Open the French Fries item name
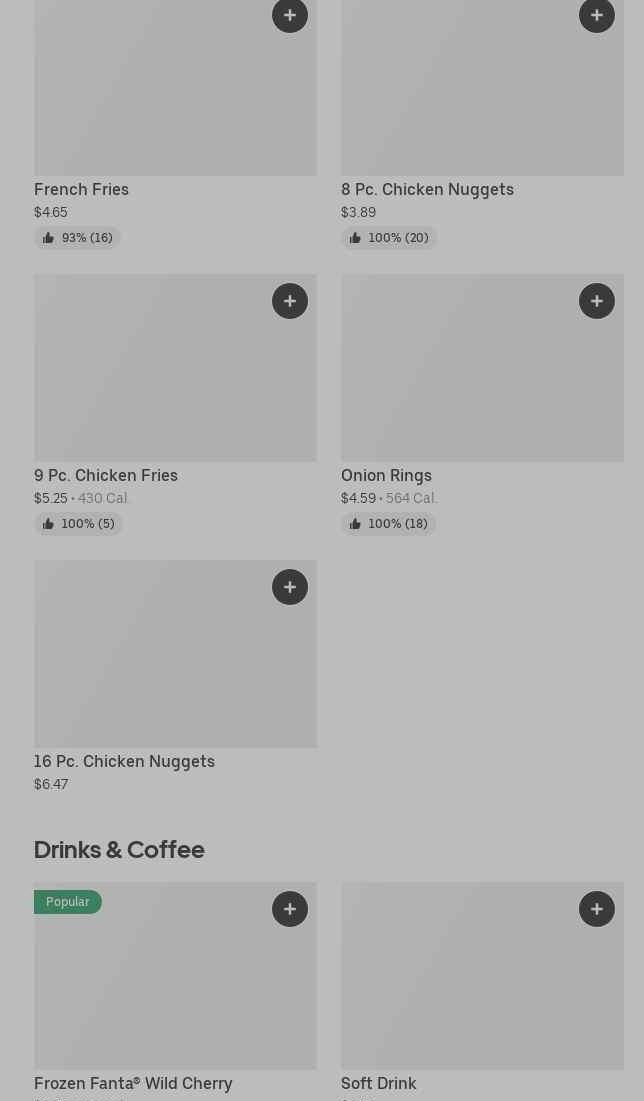Image resolution: width=644 pixels, height=1101 pixels. [82, 189]
